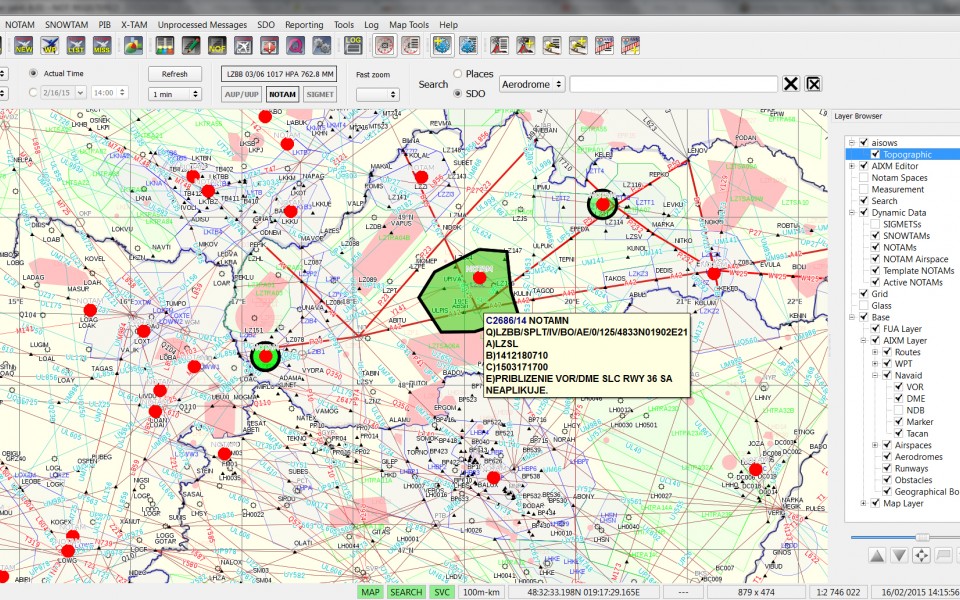Click the NOF toolbar icon
The width and height of the screenshot is (960, 600).
pos(217,45)
